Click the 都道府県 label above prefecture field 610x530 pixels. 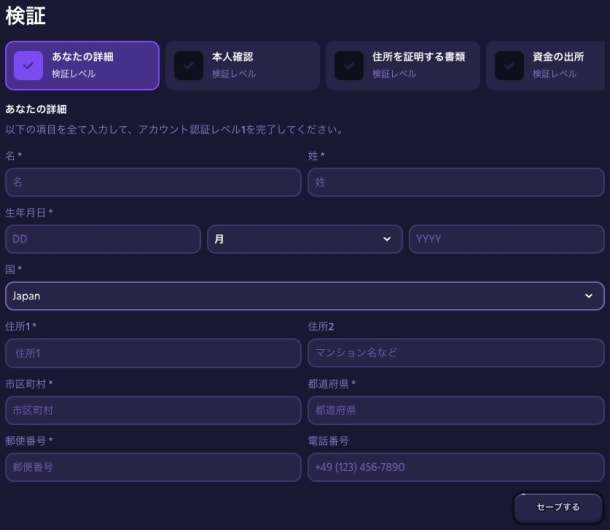[331, 384]
